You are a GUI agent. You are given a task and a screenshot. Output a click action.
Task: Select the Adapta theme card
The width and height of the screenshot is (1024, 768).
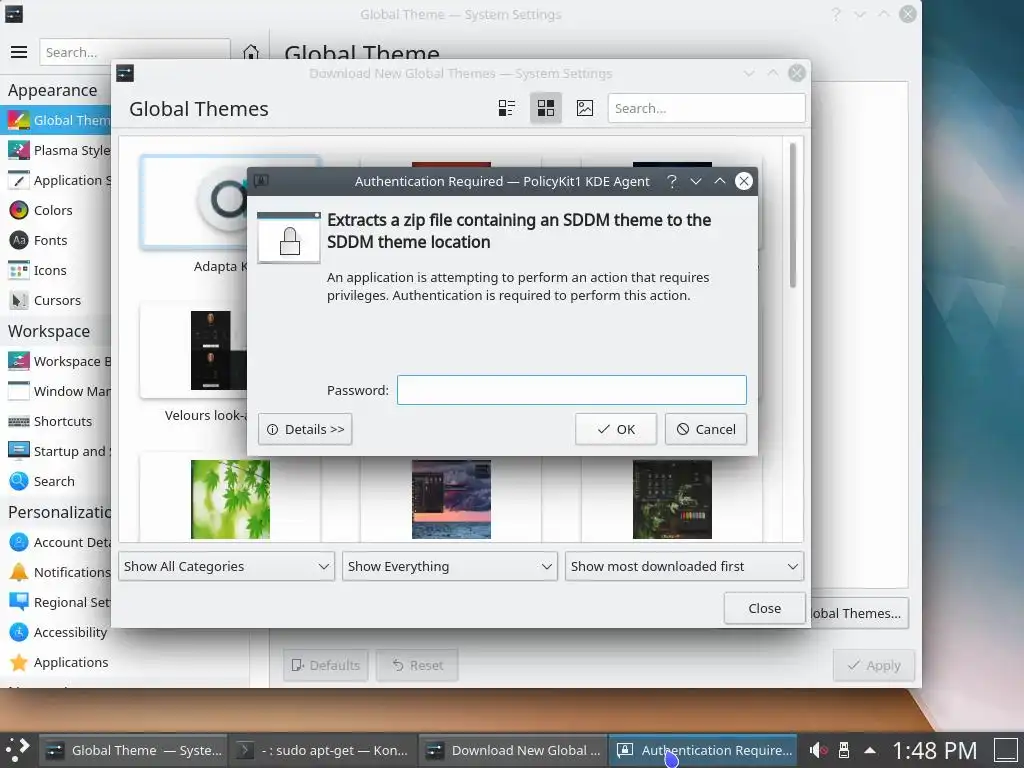point(194,202)
